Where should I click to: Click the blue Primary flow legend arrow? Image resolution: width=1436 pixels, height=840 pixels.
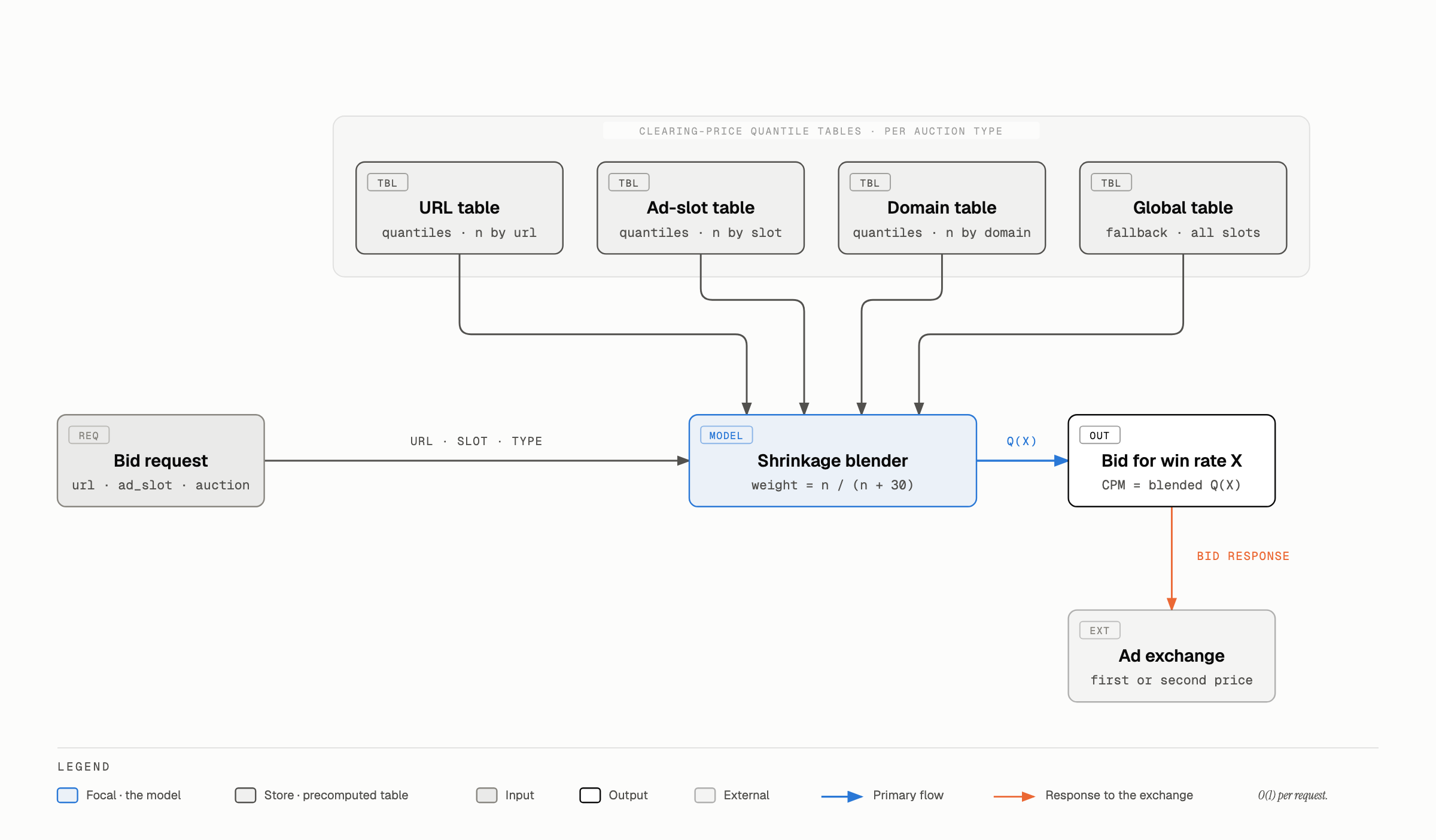coord(842,796)
